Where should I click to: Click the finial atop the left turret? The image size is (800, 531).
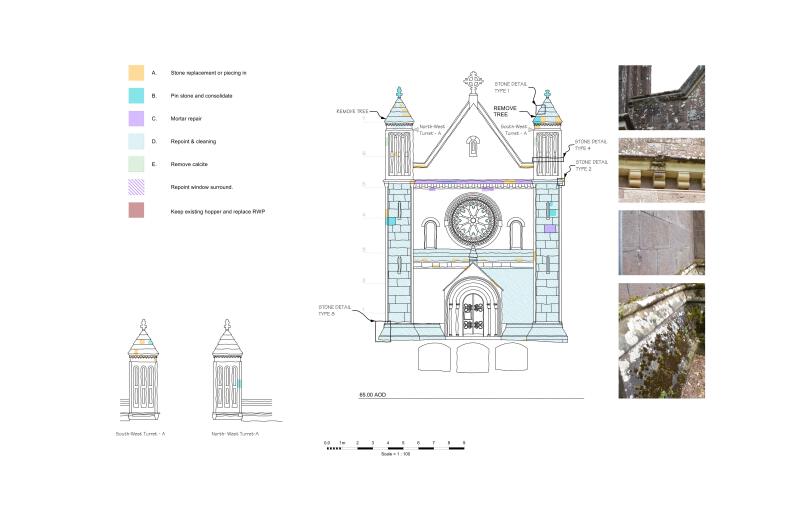tap(399, 92)
